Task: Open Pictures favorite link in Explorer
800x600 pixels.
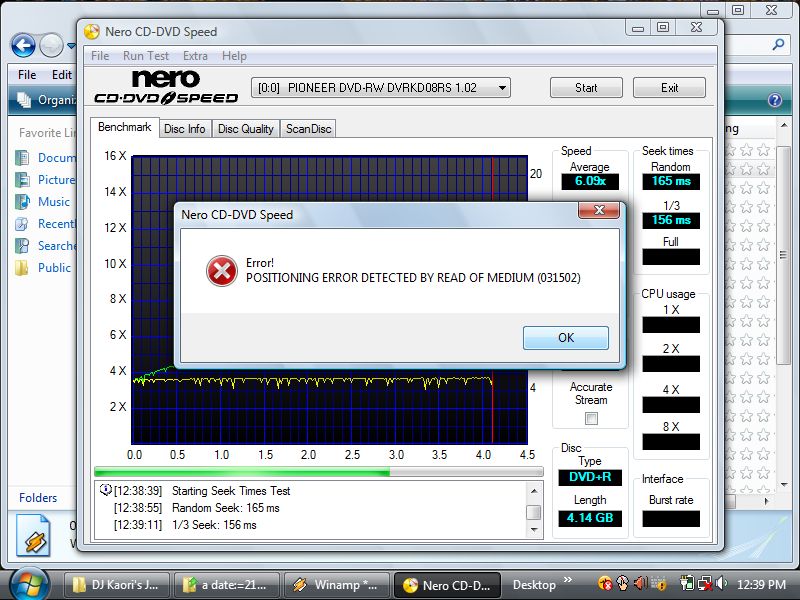Action: [46, 180]
